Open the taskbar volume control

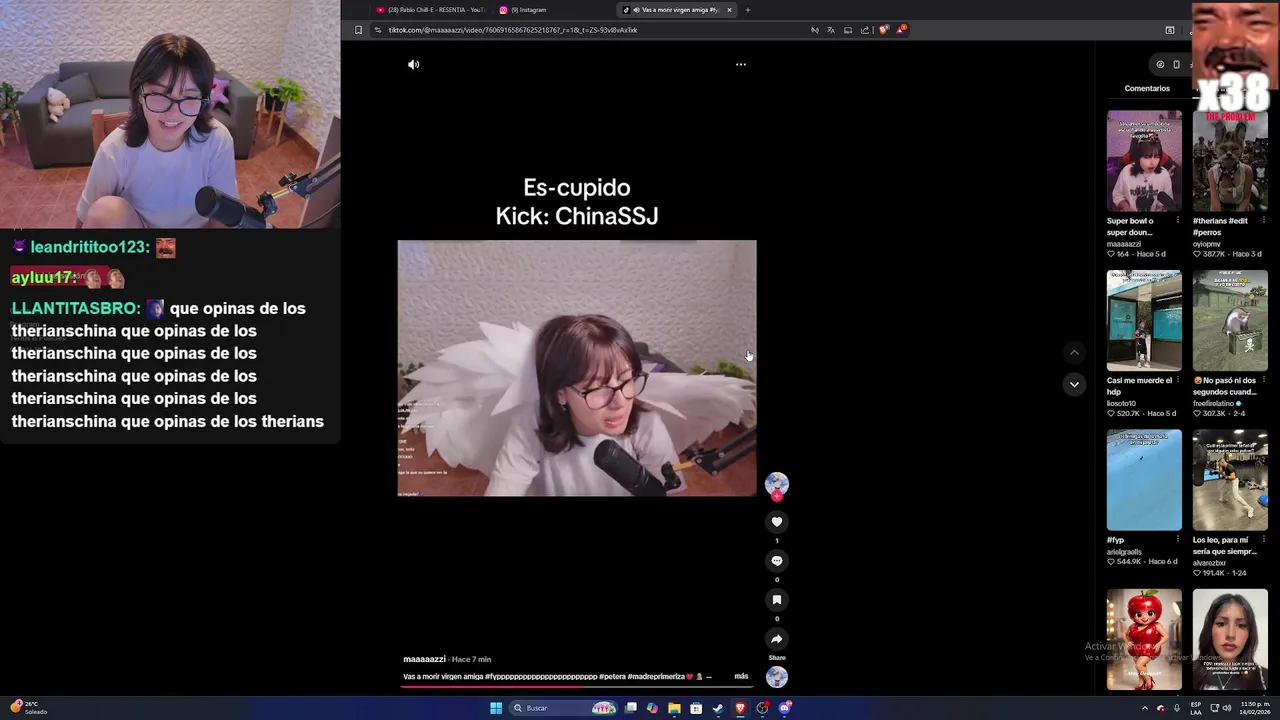[1227, 708]
